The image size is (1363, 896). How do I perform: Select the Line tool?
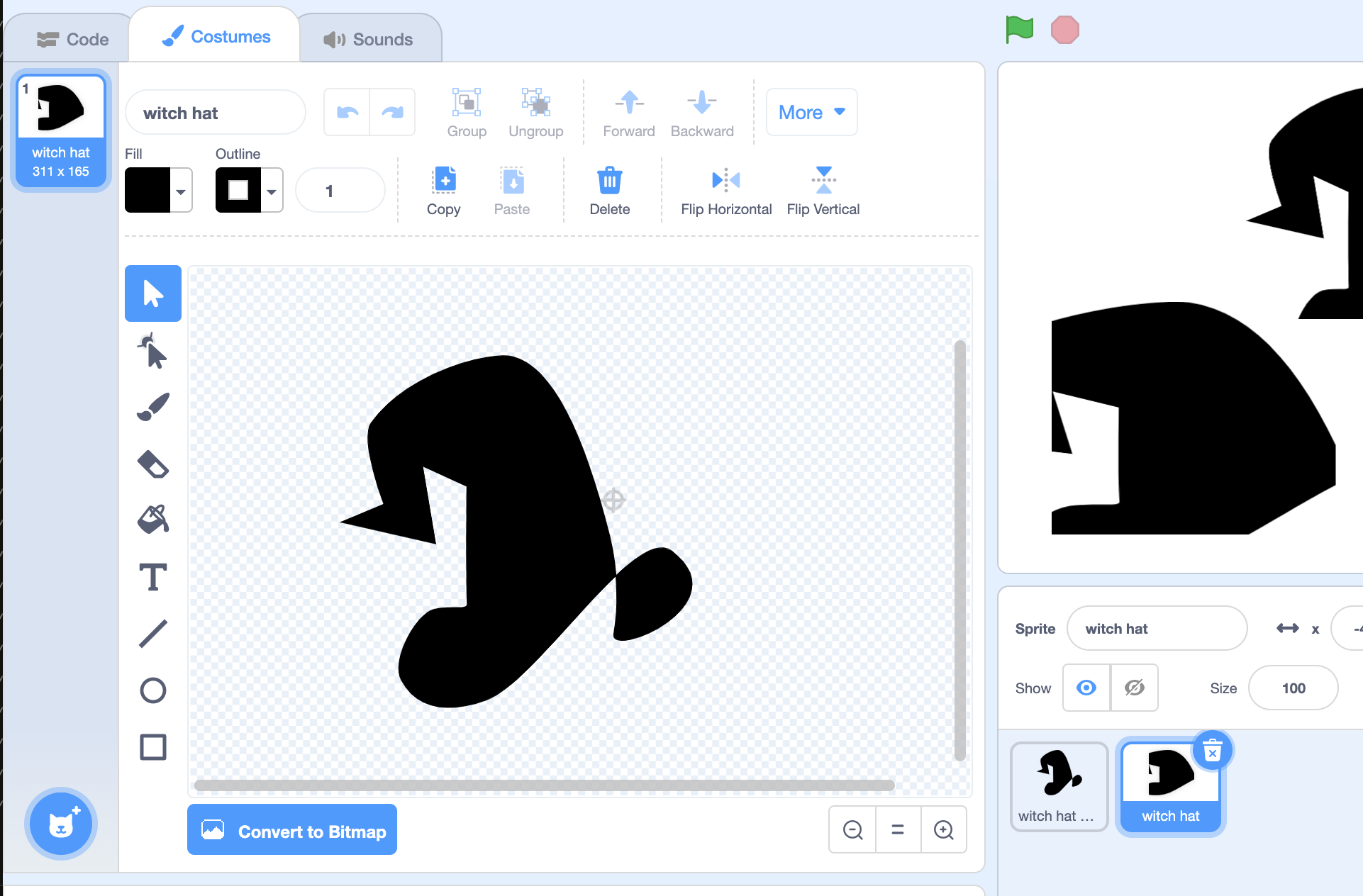153,634
